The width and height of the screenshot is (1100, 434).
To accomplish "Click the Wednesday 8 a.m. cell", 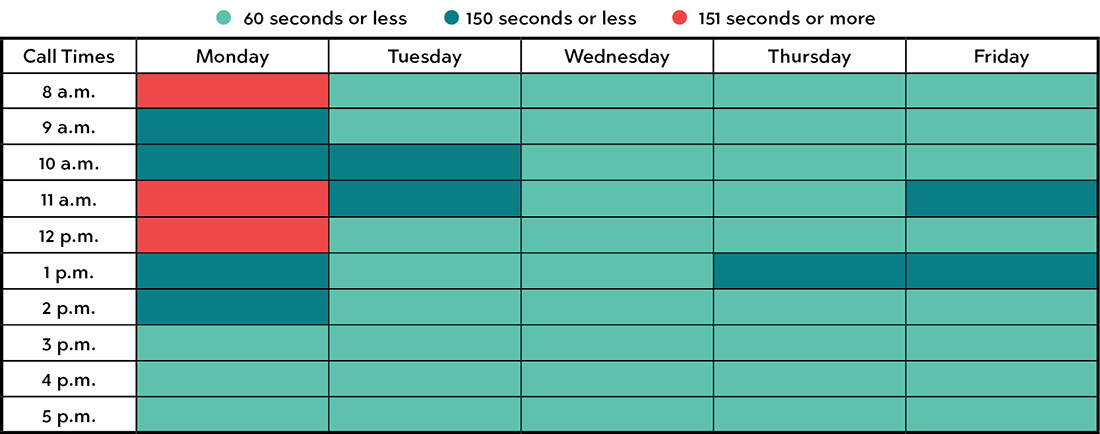I will click(x=616, y=91).
